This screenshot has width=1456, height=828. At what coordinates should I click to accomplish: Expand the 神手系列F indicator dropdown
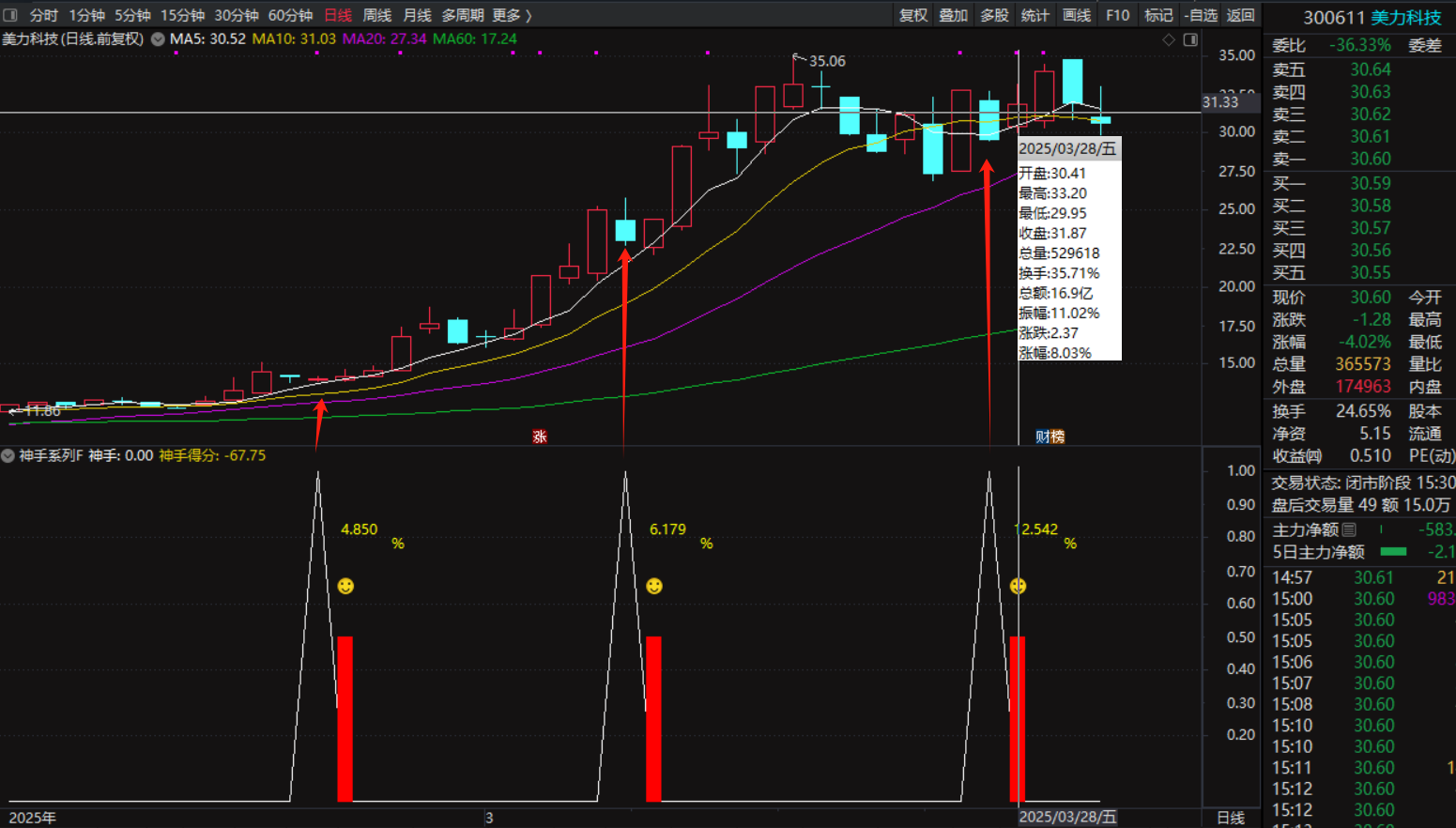coord(8,455)
